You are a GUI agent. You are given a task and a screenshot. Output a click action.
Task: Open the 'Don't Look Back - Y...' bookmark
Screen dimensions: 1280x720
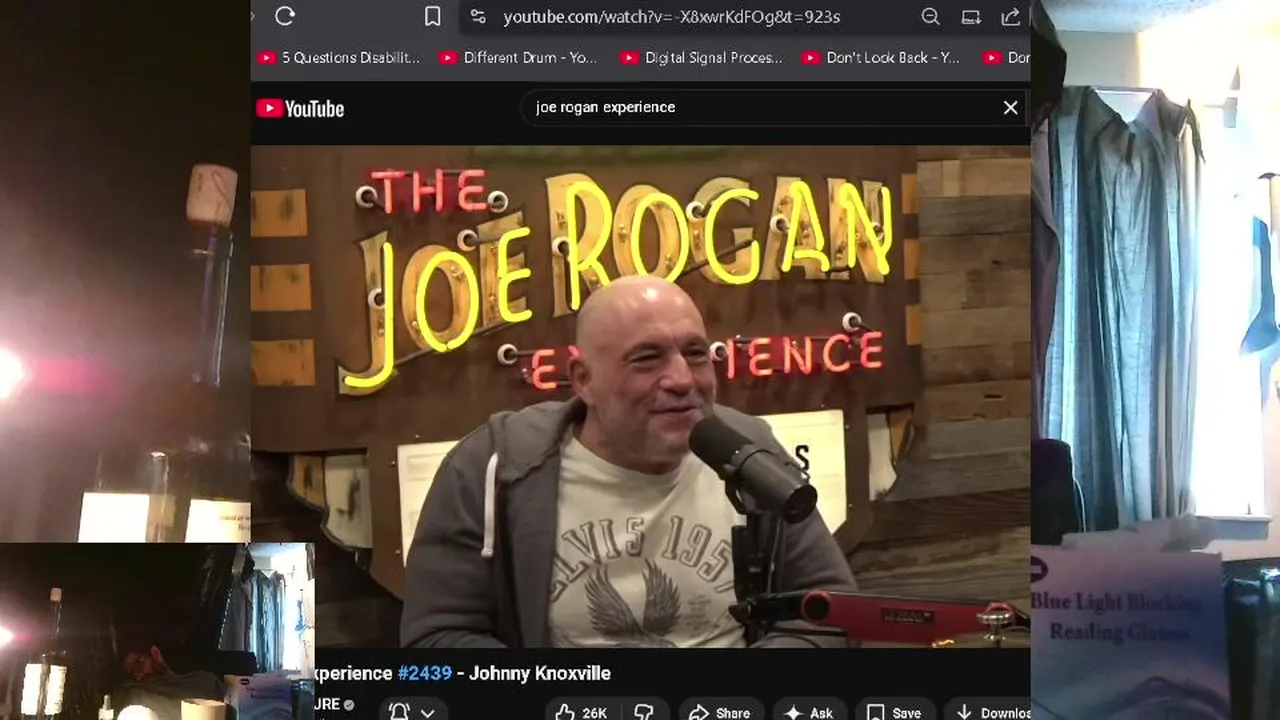881,58
